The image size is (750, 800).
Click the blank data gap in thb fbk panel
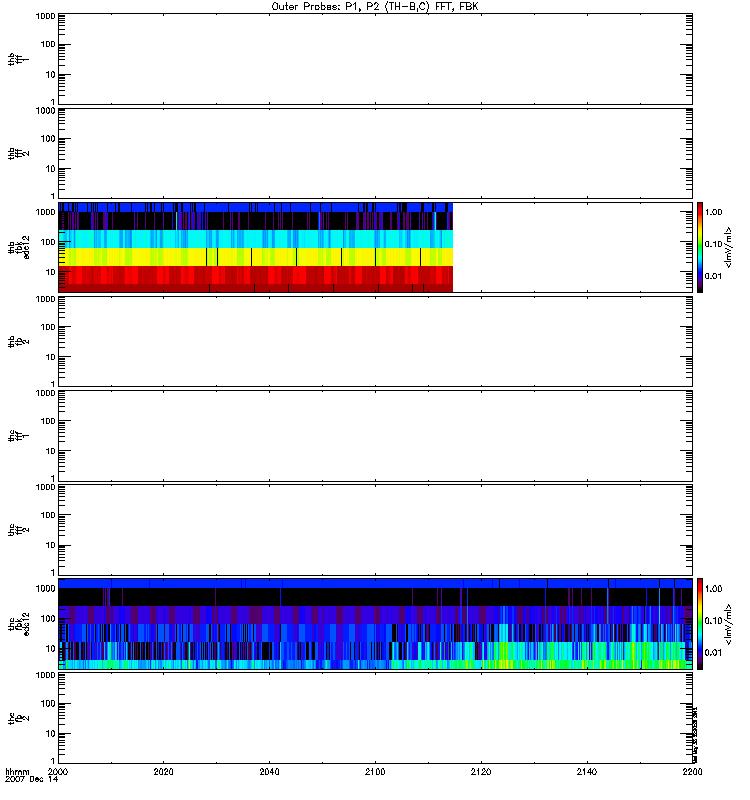572,247
